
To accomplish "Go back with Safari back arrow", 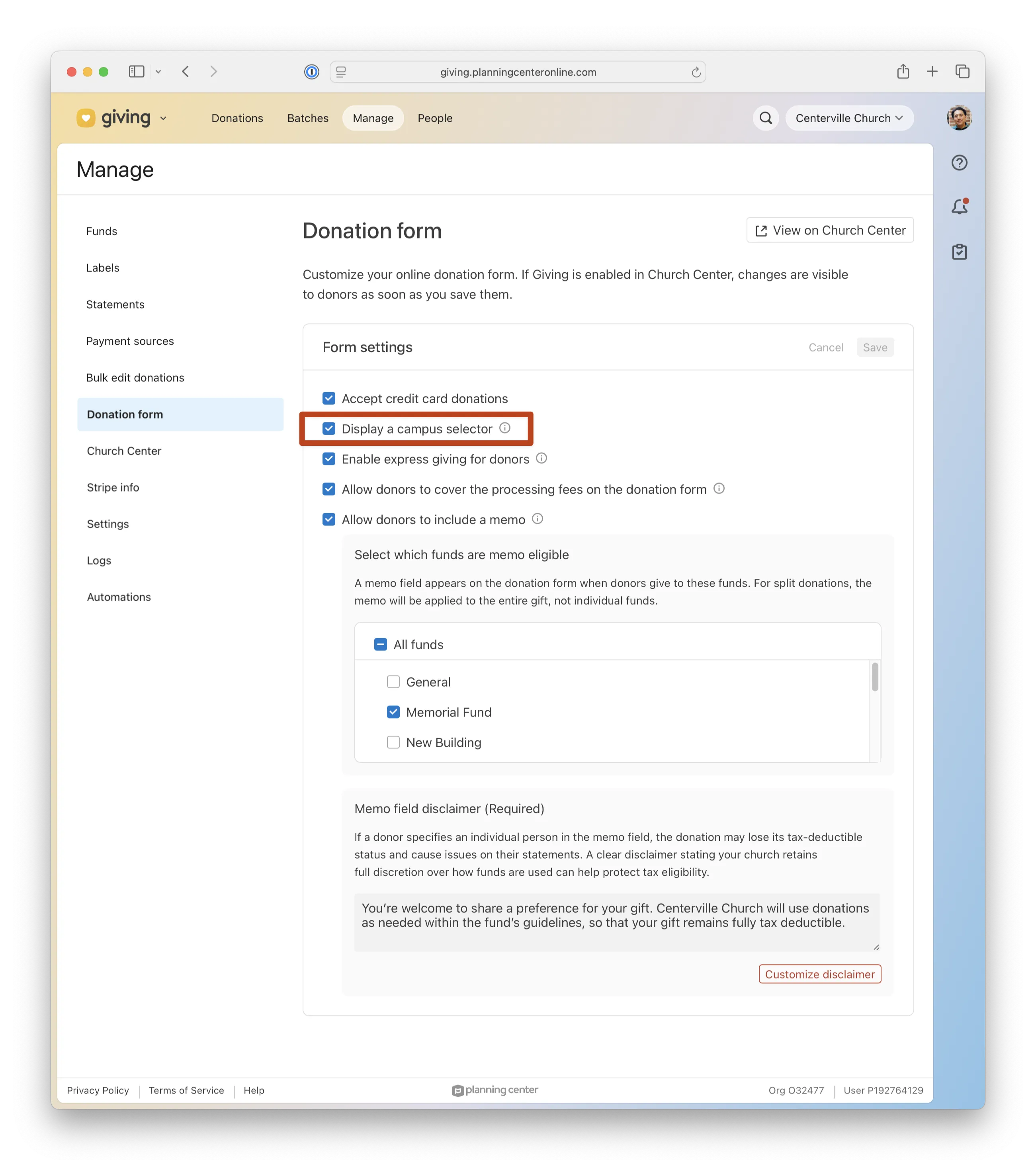I will [186, 71].
